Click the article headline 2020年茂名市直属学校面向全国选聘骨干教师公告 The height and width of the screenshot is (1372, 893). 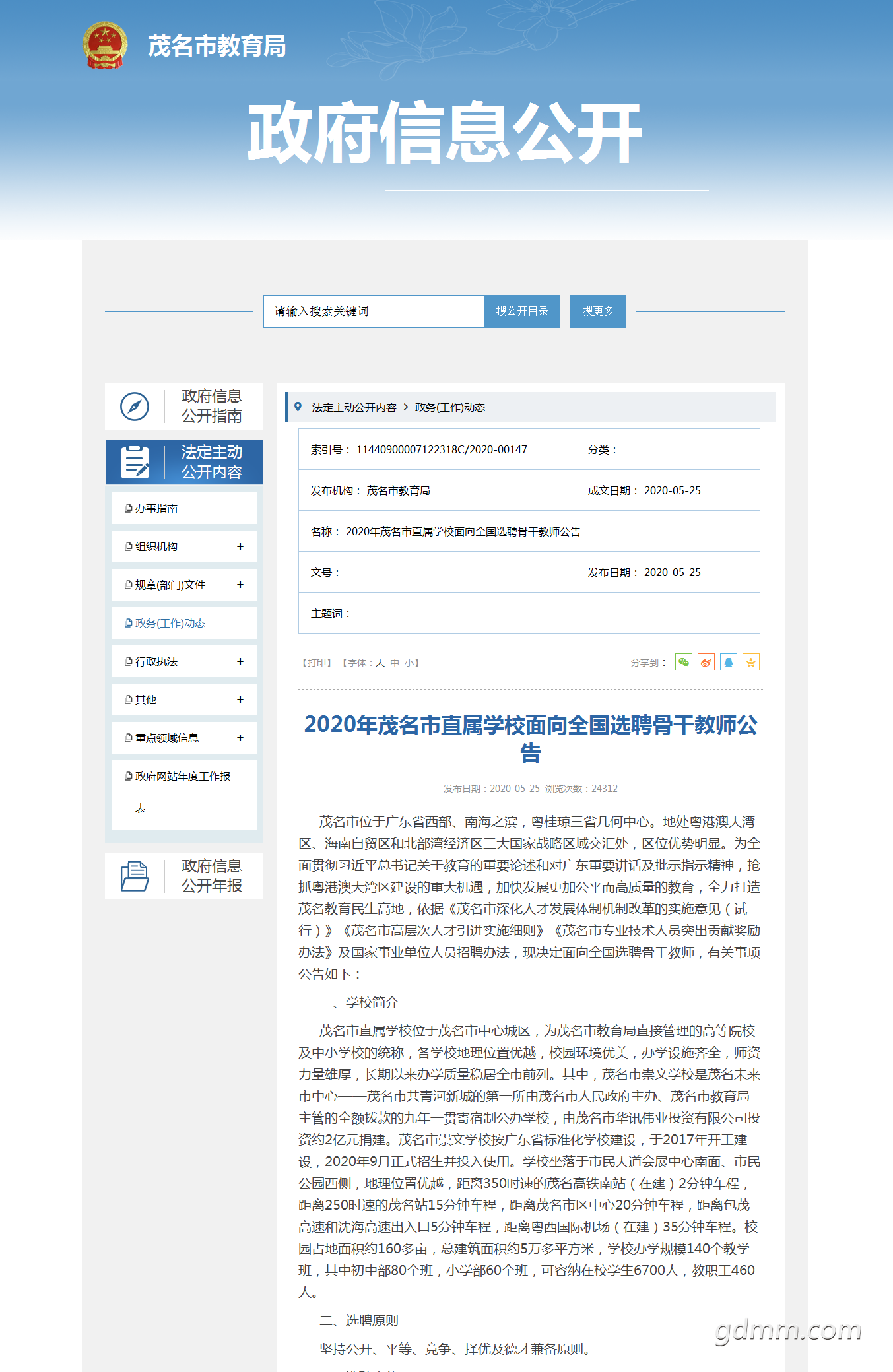pos(531,738)
